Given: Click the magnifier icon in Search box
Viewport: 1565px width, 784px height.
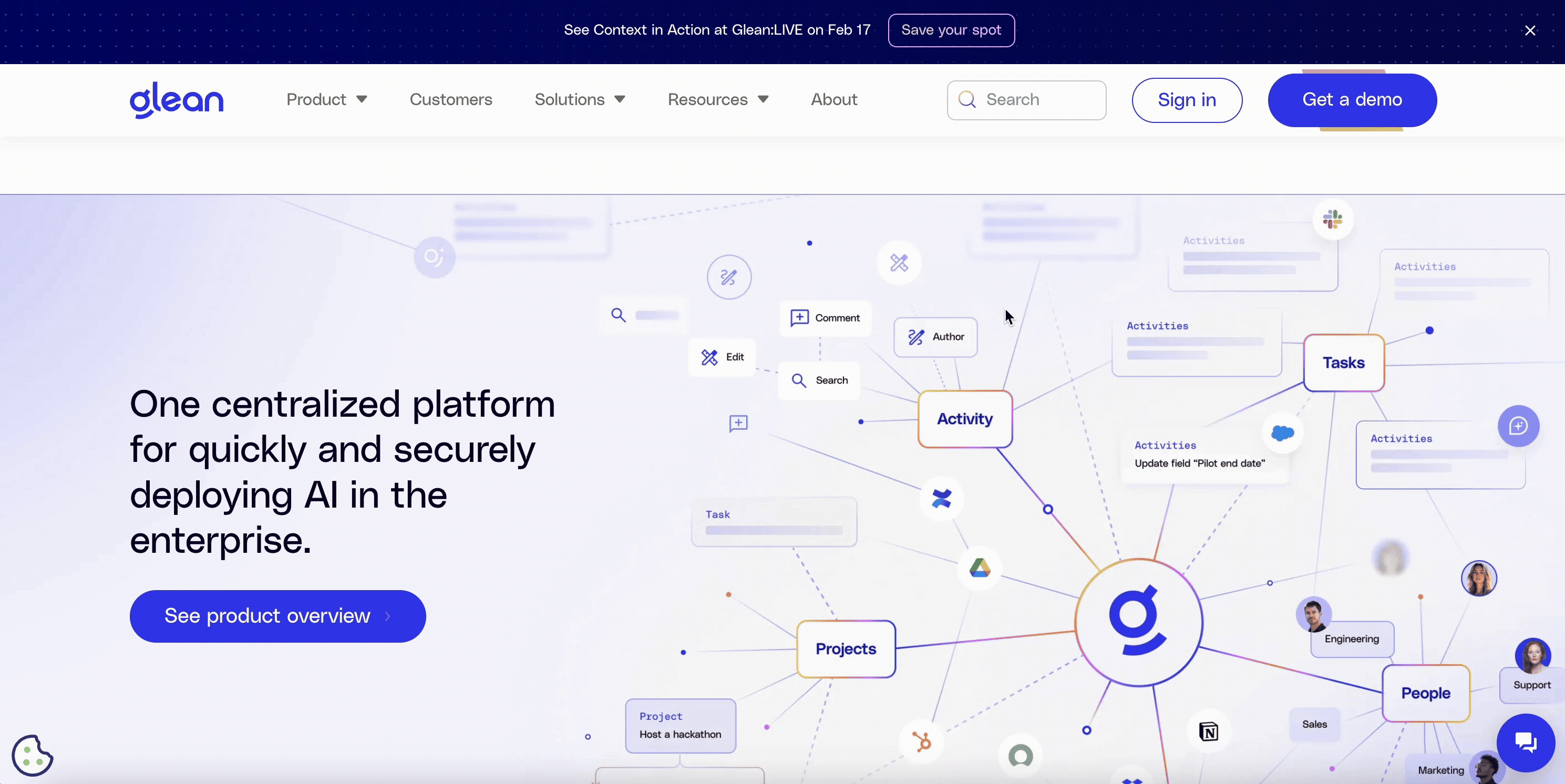Looking at the screenshot, I should pos(966,100).
